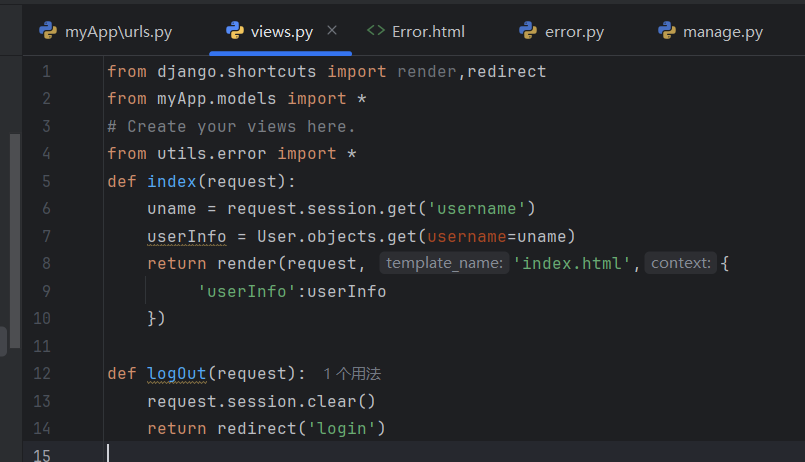Image resolution: width=805 pixels, height=462 pixels.
Task: Click the Python icon on manage.py tab
Action: coord(667,31)
